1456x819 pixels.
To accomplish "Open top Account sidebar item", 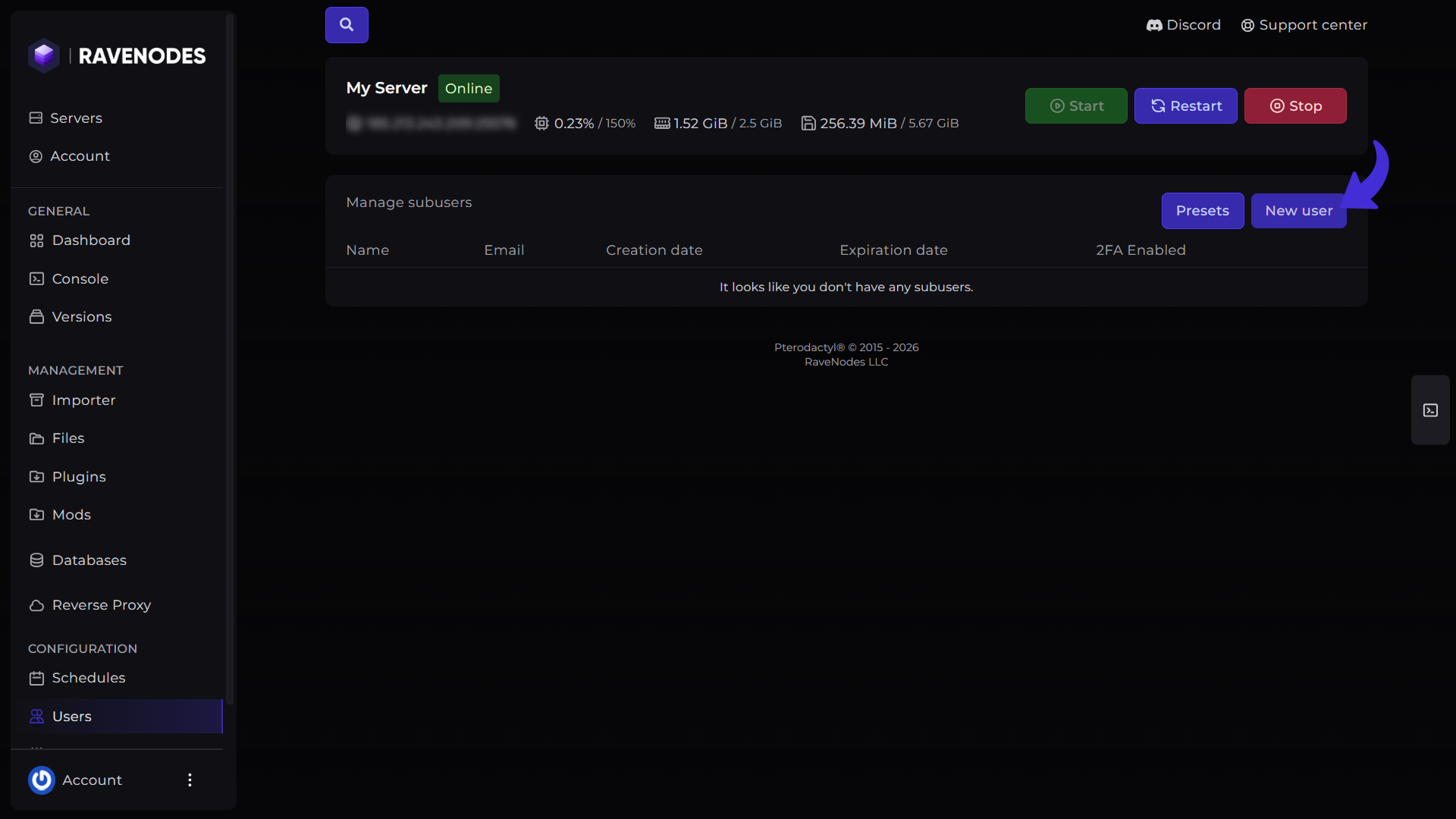I will click(117, 156).
